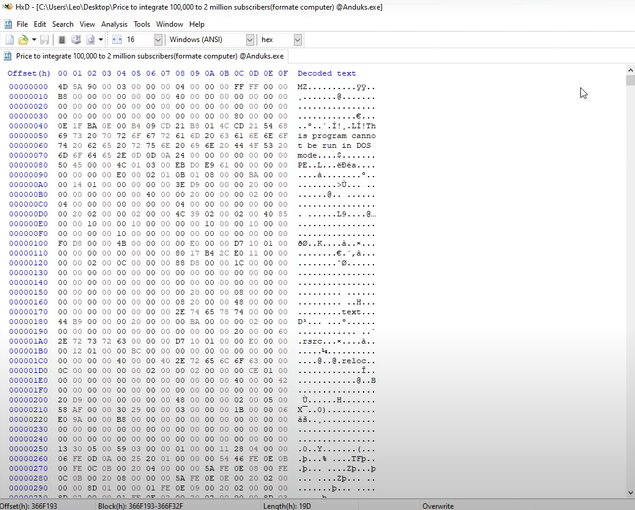This screenshot has height=510, width=635.
Task: Click the Decoded text column header
Action: (326, 73)
